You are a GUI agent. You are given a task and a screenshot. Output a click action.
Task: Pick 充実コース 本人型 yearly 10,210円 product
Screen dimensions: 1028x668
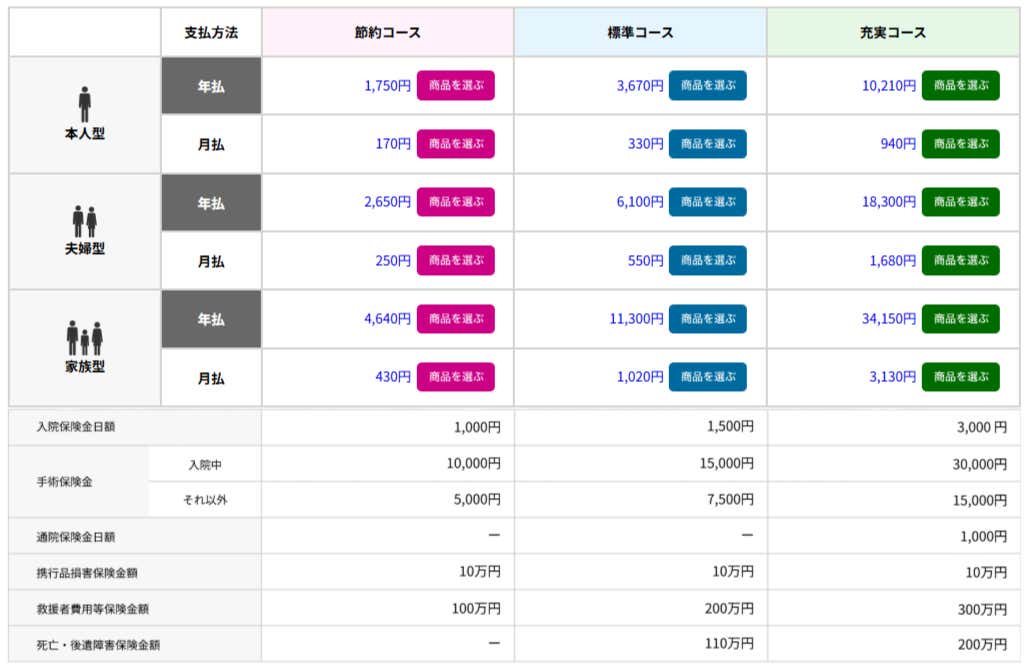click(960, 86)
